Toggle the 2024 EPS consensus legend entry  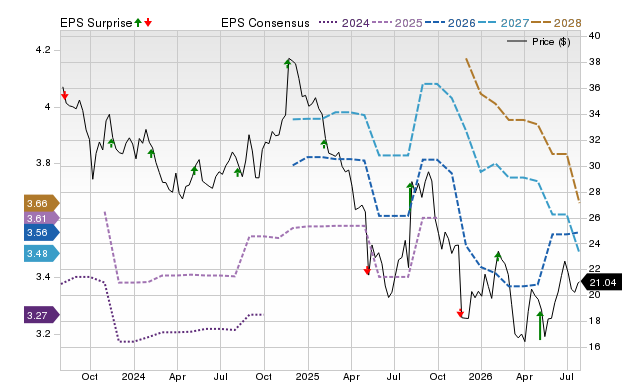pyautogui.click(x=344, y=23)
